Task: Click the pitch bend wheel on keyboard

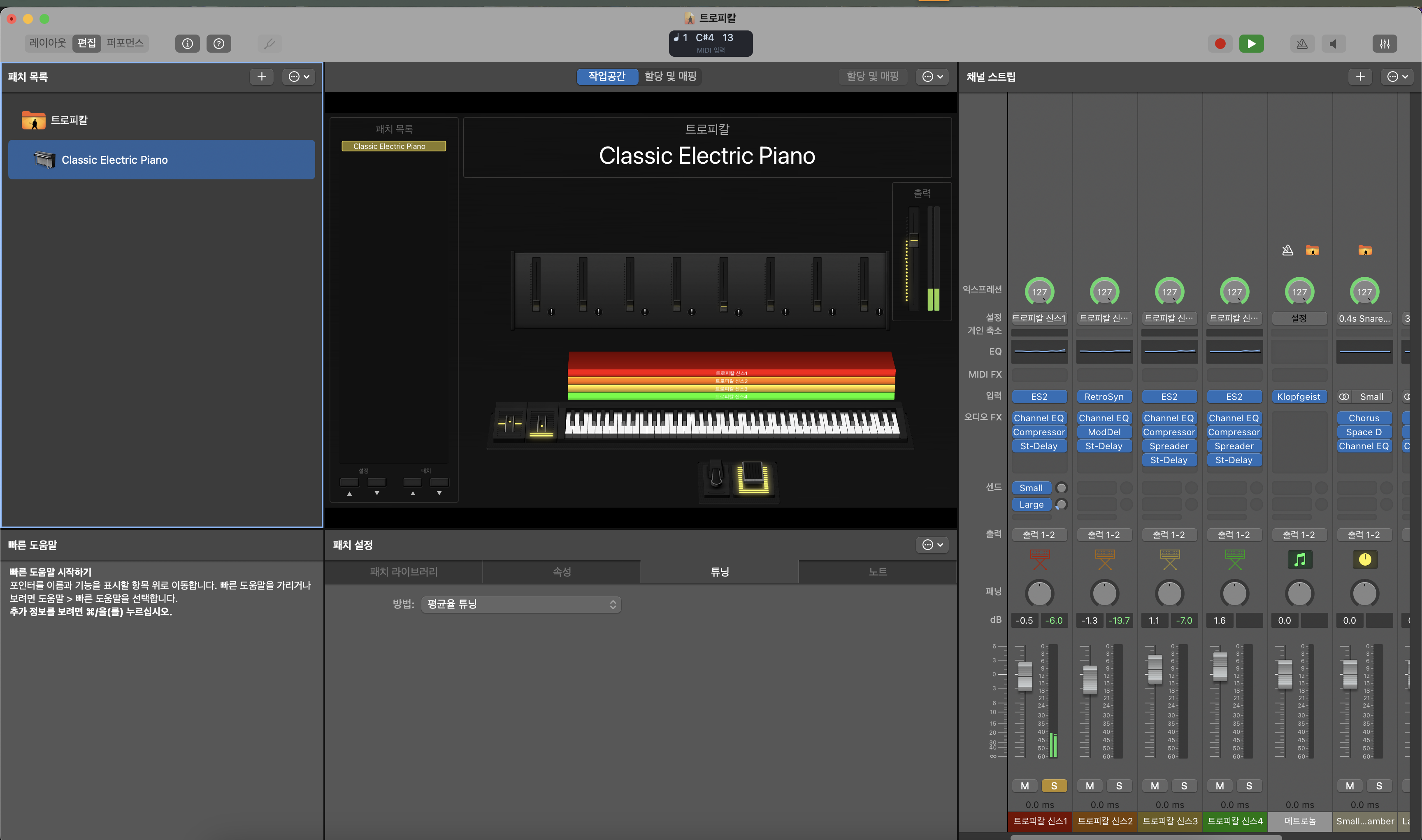Action: [x=509, y=422]
